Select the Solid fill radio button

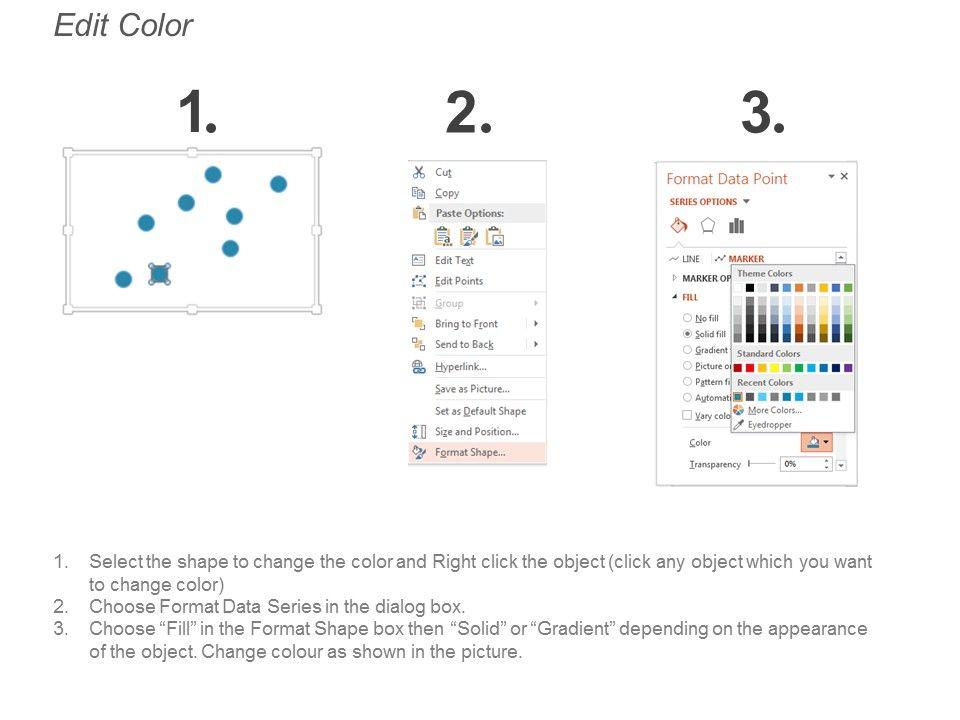click(687, 334)
